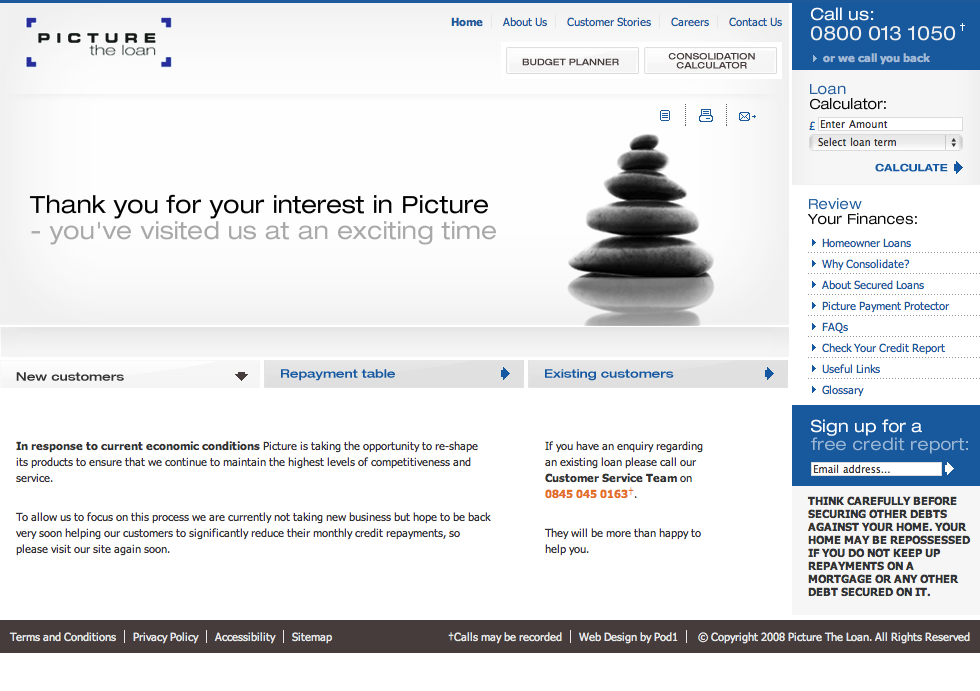
Task: Click the 'Review Your Finances:' heading
Action: pos(862,212)
